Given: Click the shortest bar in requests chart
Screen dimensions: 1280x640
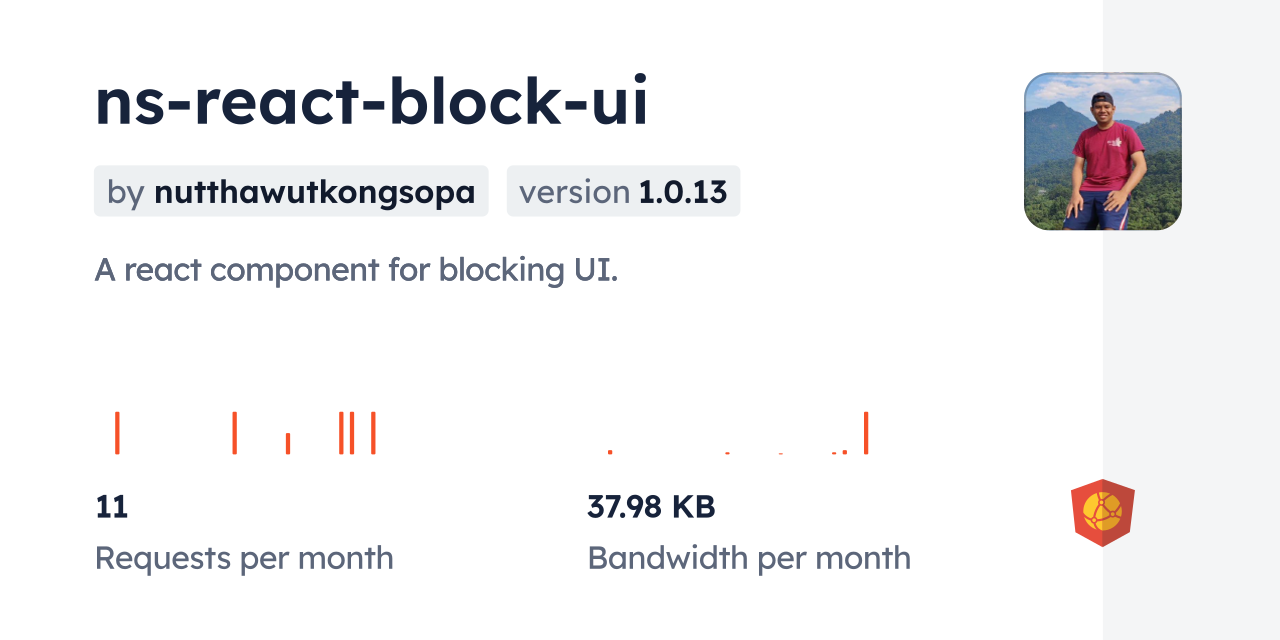Looking at the screenshot, I should point(288,443).
